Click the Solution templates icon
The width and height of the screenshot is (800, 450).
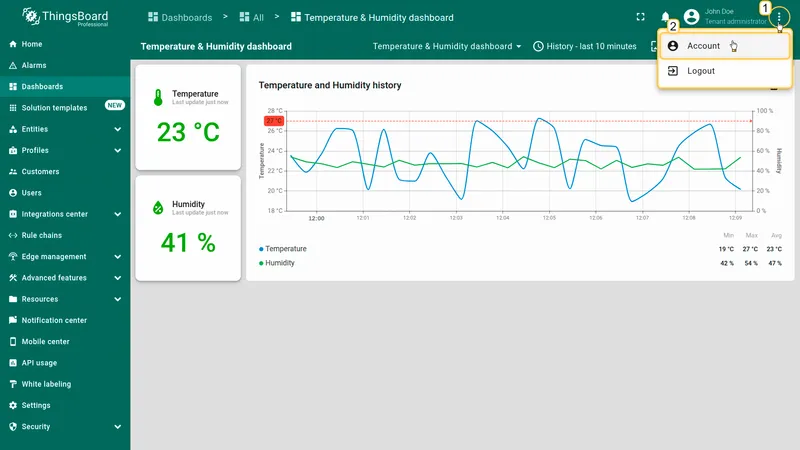click(13, 108)
